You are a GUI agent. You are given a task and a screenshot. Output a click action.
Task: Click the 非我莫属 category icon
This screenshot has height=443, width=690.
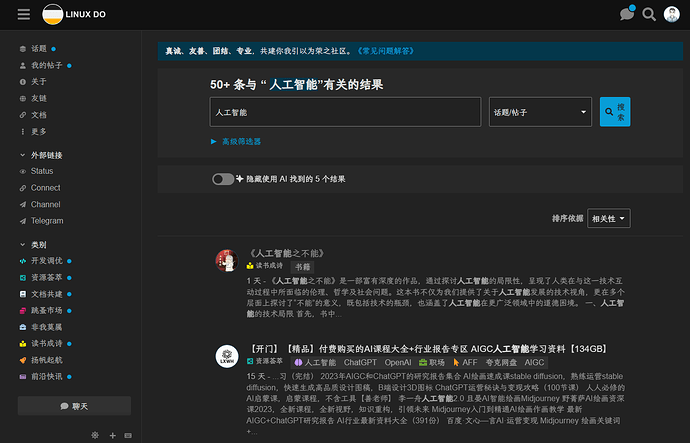click(23, 327)
